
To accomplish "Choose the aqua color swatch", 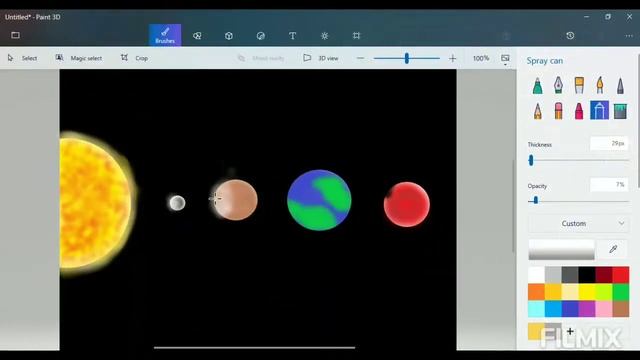I will [536, 309].
